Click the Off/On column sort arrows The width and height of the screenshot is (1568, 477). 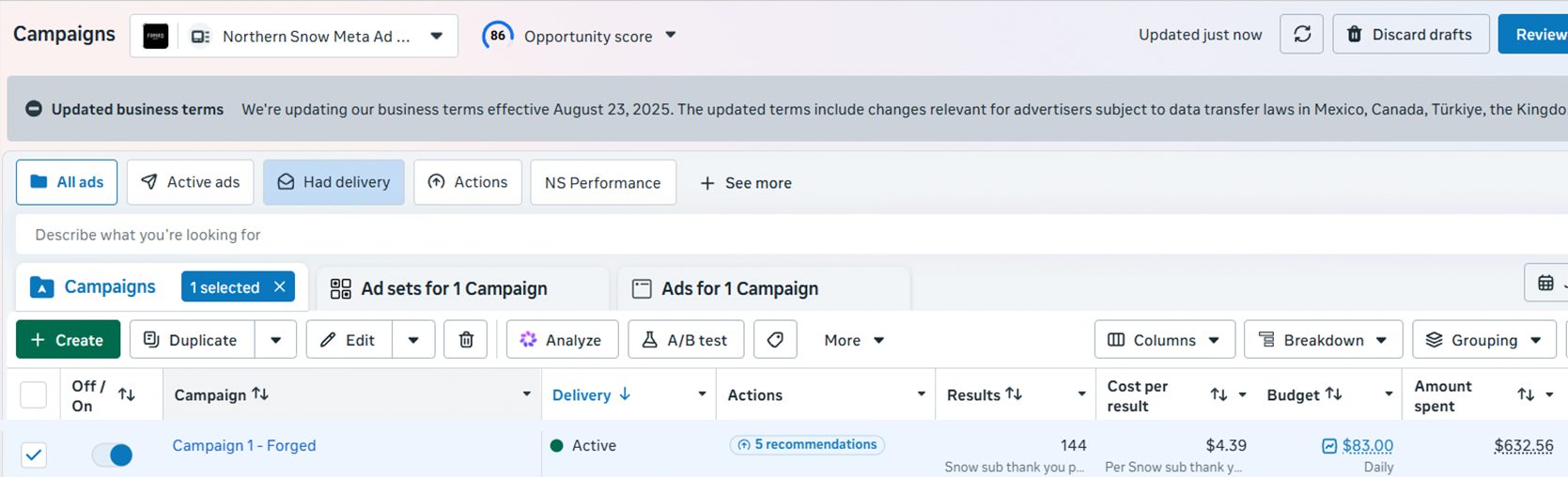127,395
